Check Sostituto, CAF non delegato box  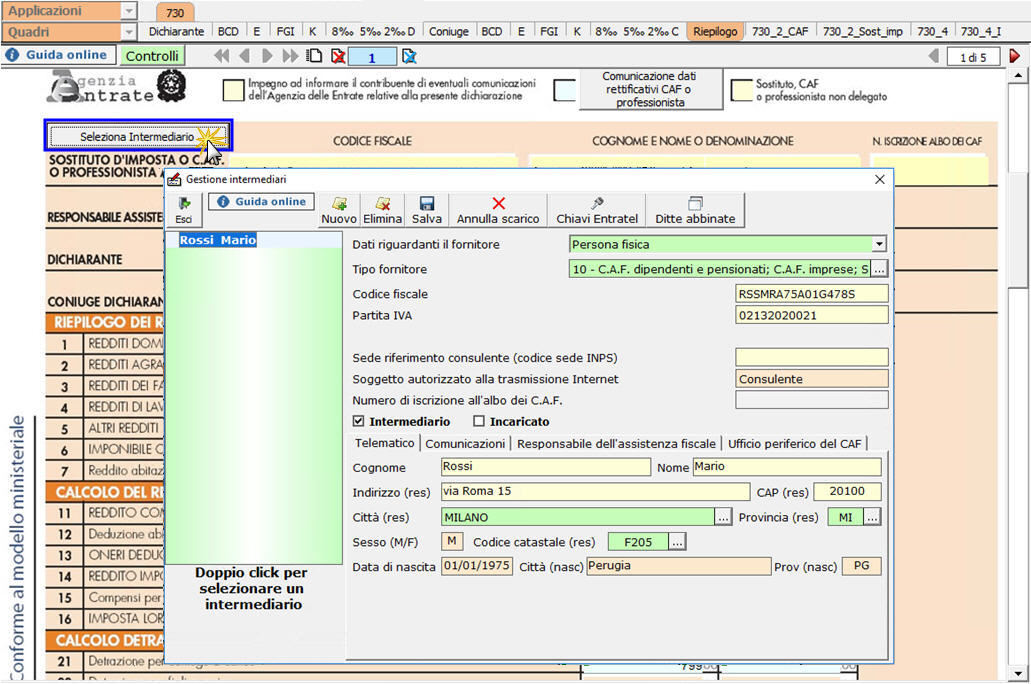pyautogui.click(x=742, y=90)
